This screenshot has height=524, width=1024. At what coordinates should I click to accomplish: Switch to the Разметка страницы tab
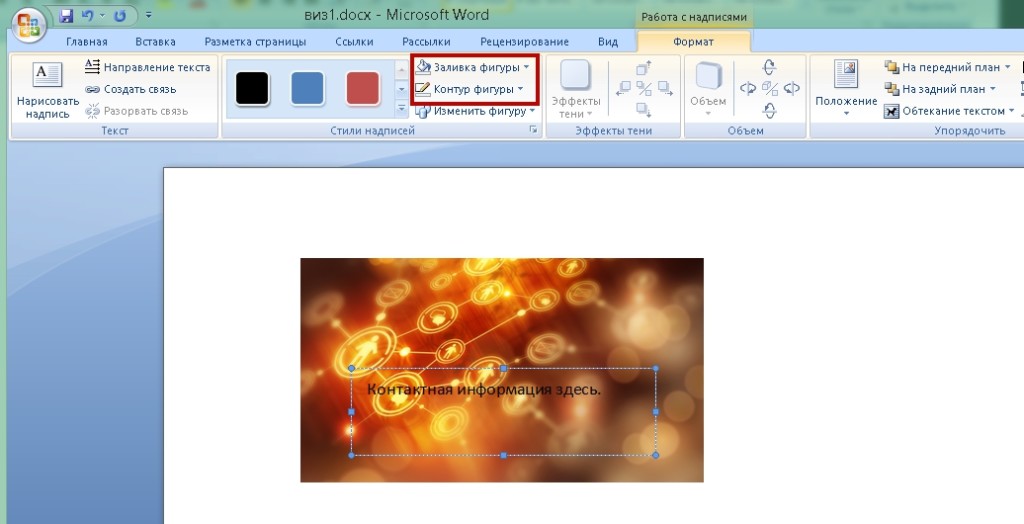pos(255,42)
